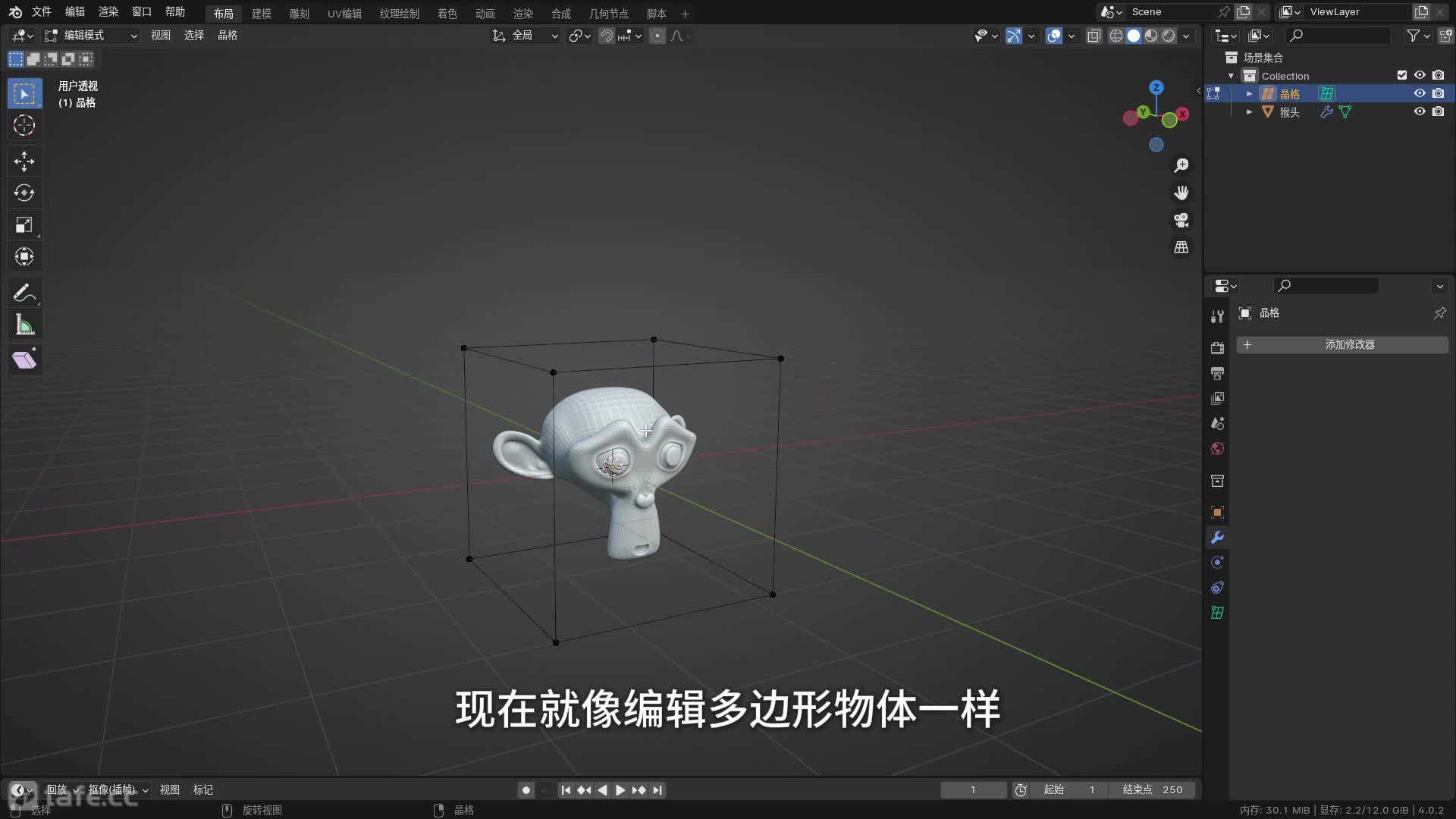Image resolution: width=1456 pixels, height=819 pixels.
Task: Toggle viewport visibility of 晶格 object
Action: coord(1420,93)
